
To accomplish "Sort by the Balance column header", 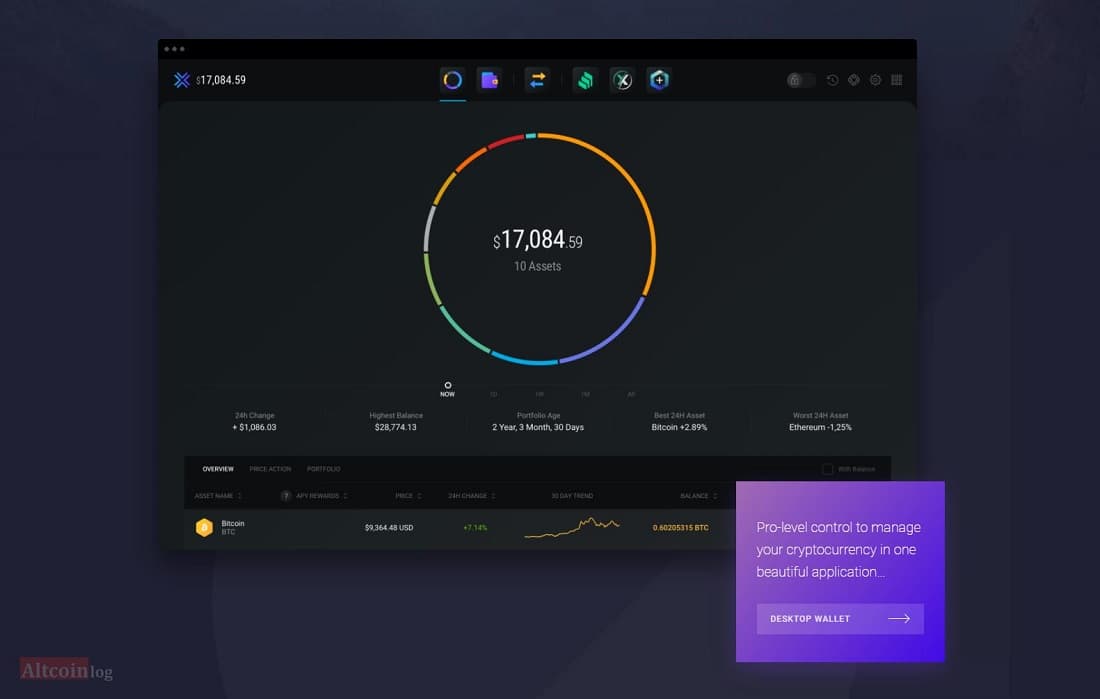I will click(x=699, y=496).
